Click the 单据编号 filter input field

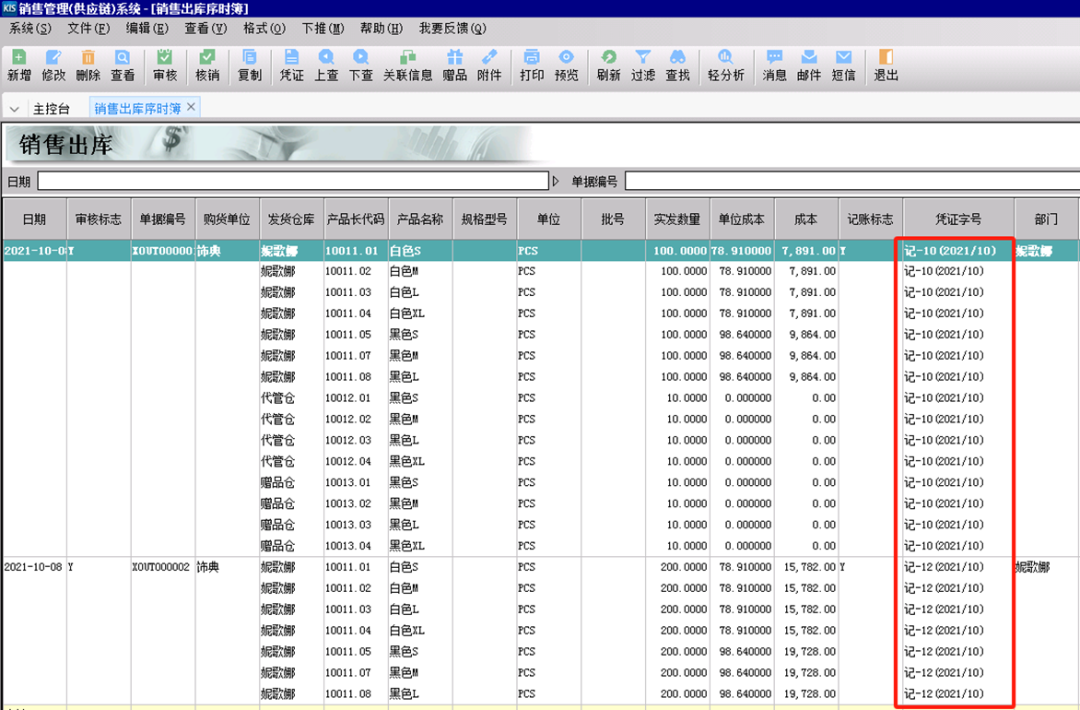(x=850, y=181)
